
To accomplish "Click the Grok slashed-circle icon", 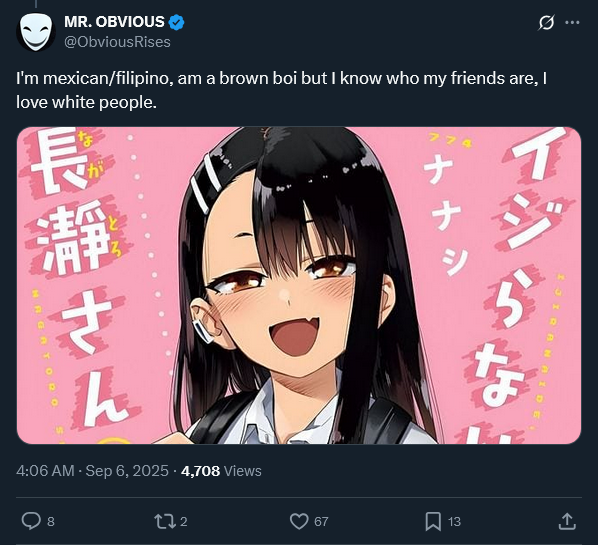I will 546,23.
